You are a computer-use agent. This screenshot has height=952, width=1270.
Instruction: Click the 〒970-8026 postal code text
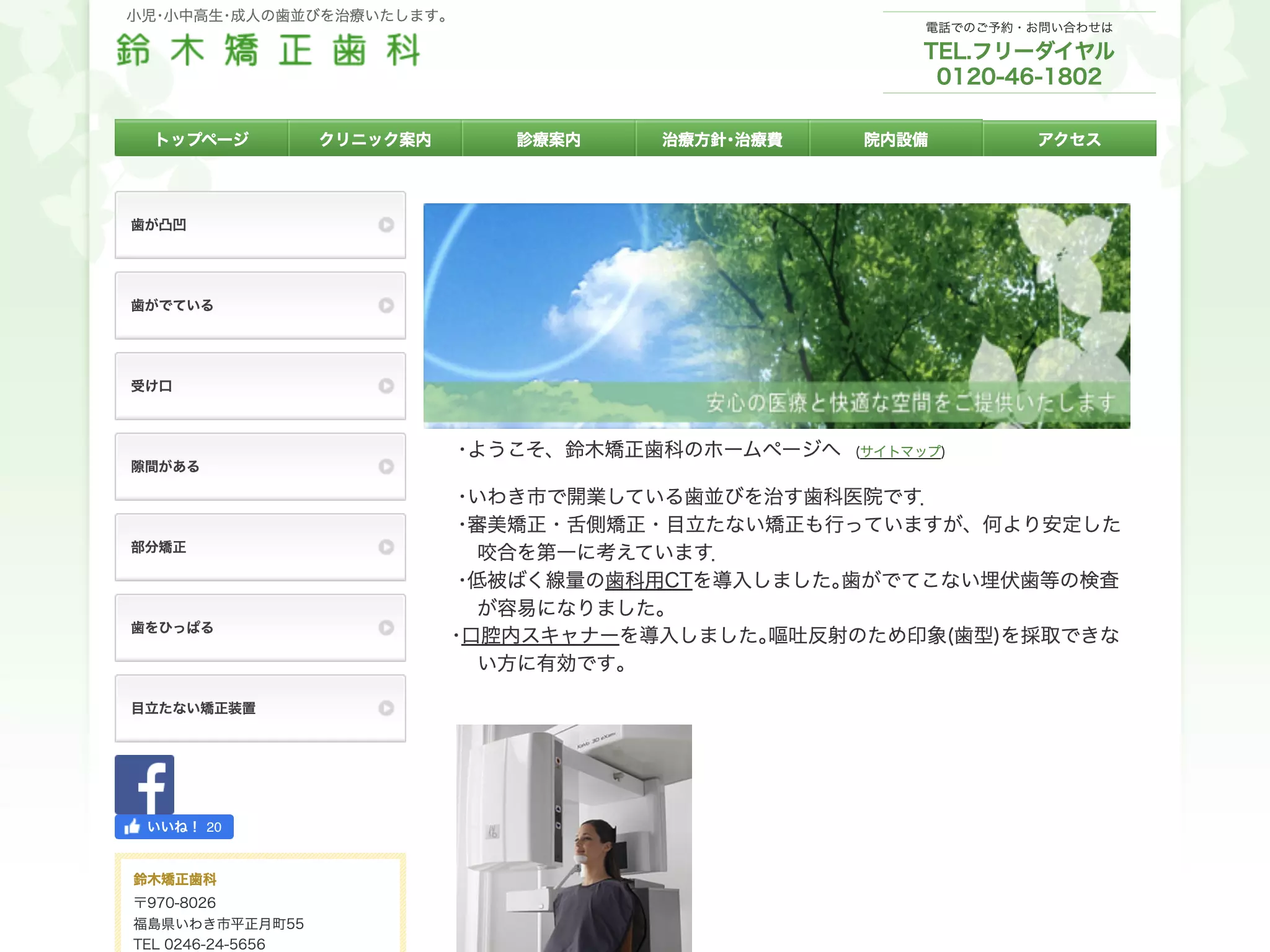coord(175,902)
